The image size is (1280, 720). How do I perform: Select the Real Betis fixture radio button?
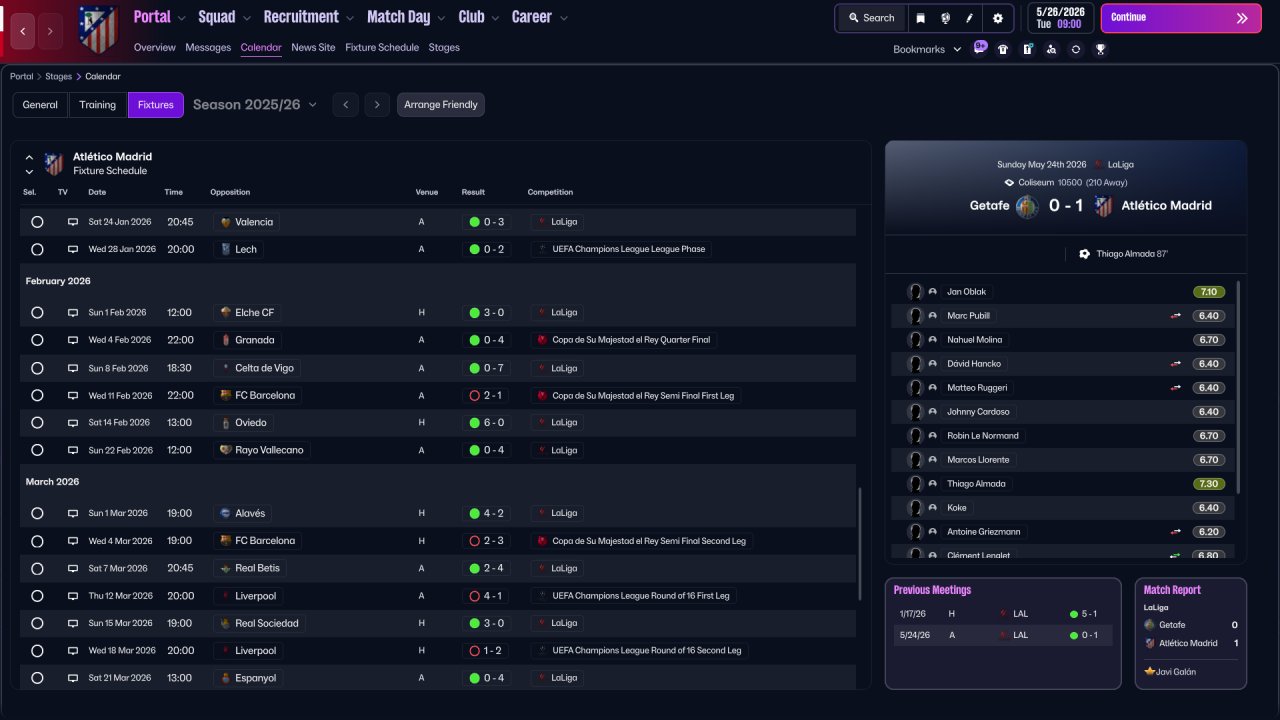(37, 568)
